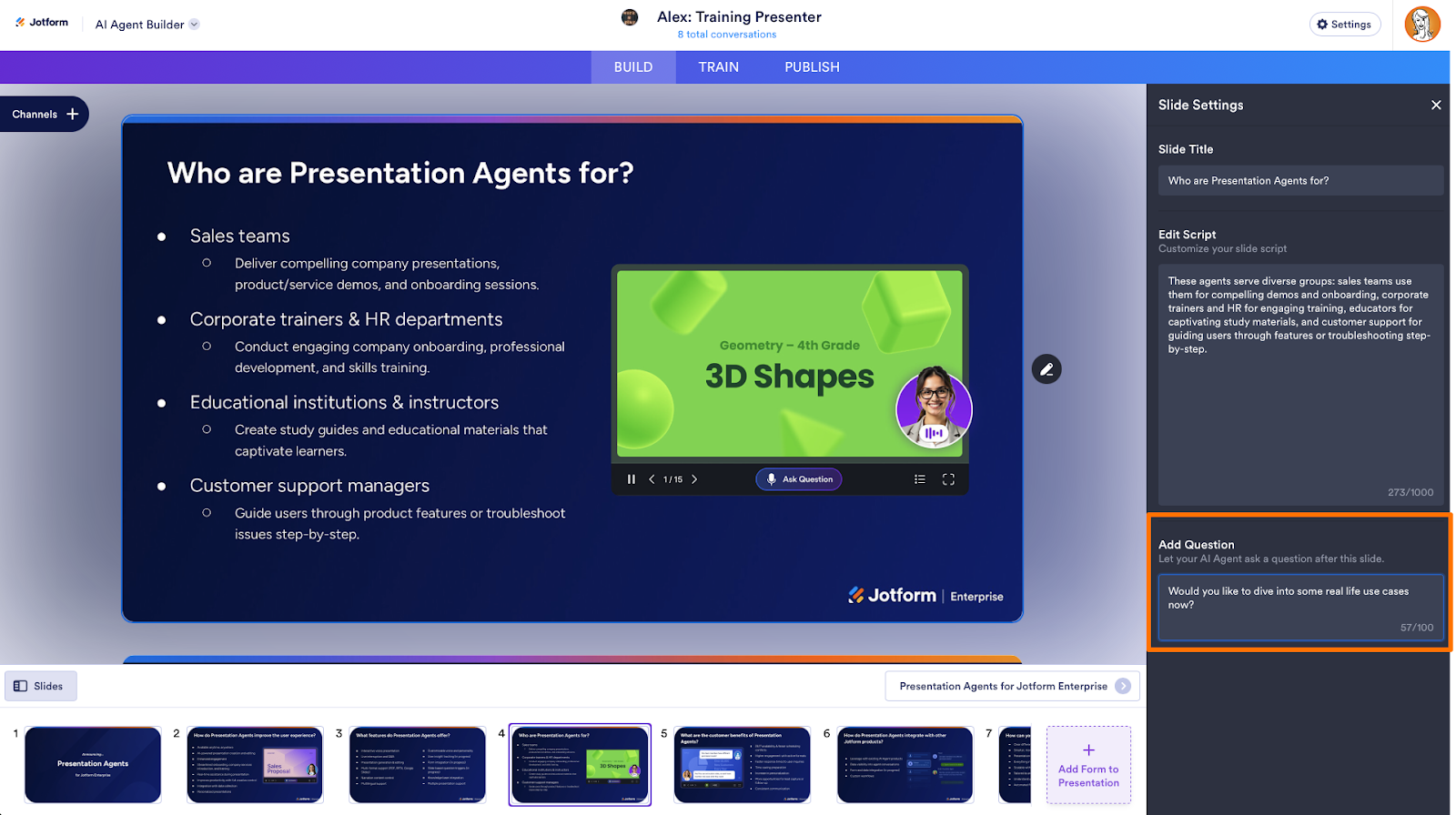The width and height of the screenshot is (1456, 815).
Task: Click the Sales teams bullet text
Action: tap(240, 236)
